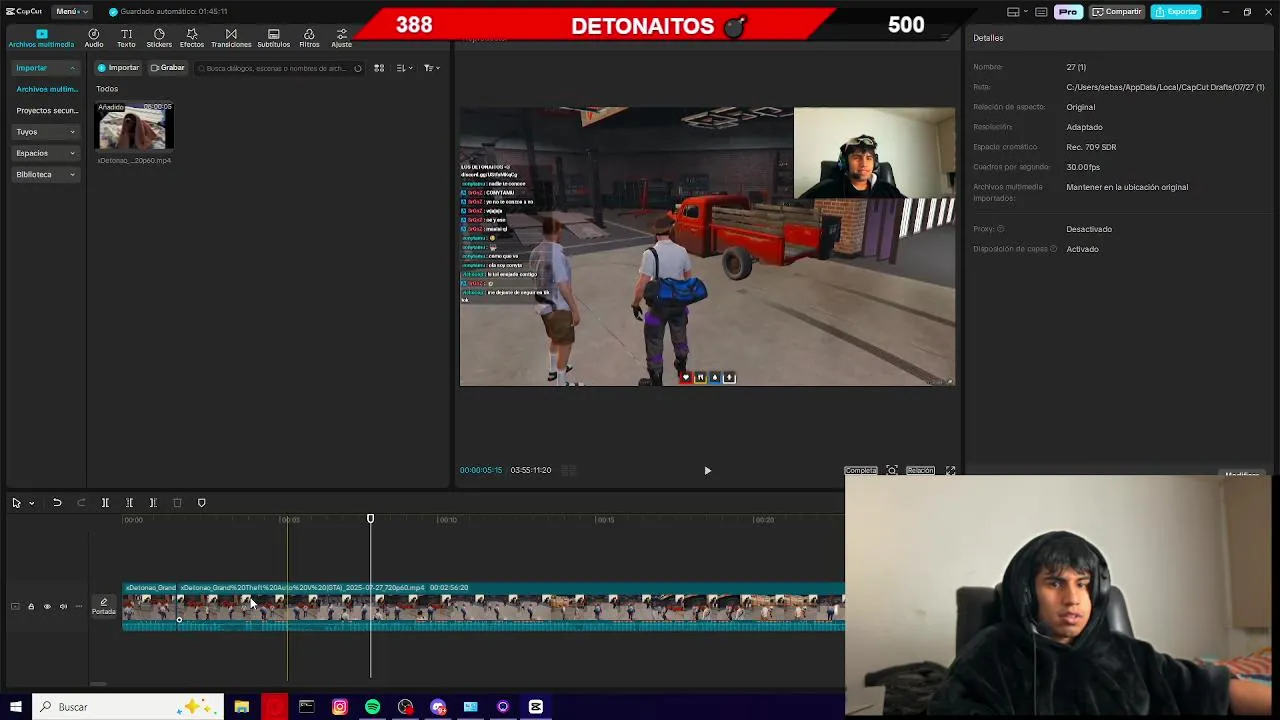1280x720 pixels.
Task: Click the Relación aspect ratio button
Action: 920,470
